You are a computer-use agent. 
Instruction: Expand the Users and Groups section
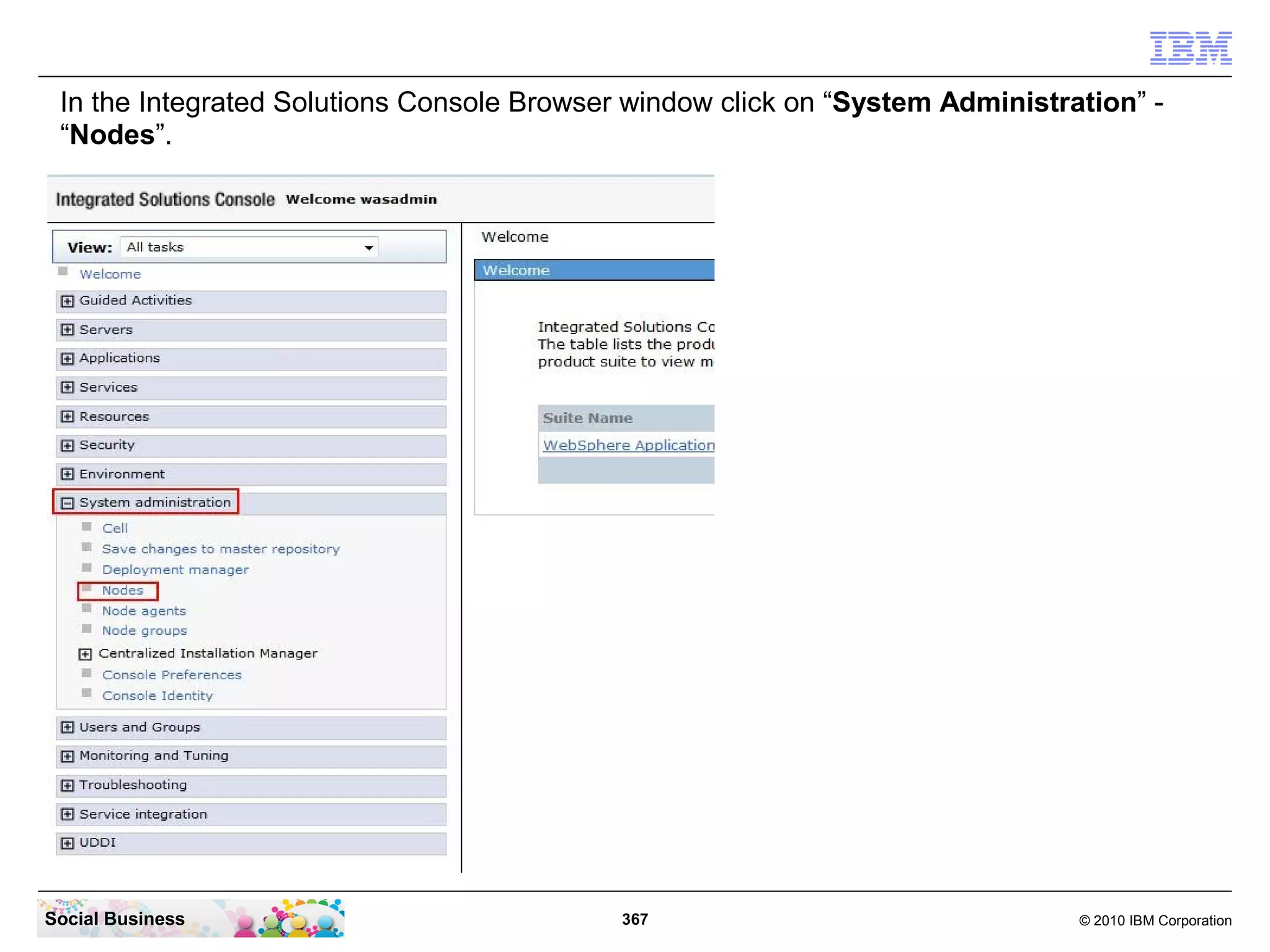[68, 728]
